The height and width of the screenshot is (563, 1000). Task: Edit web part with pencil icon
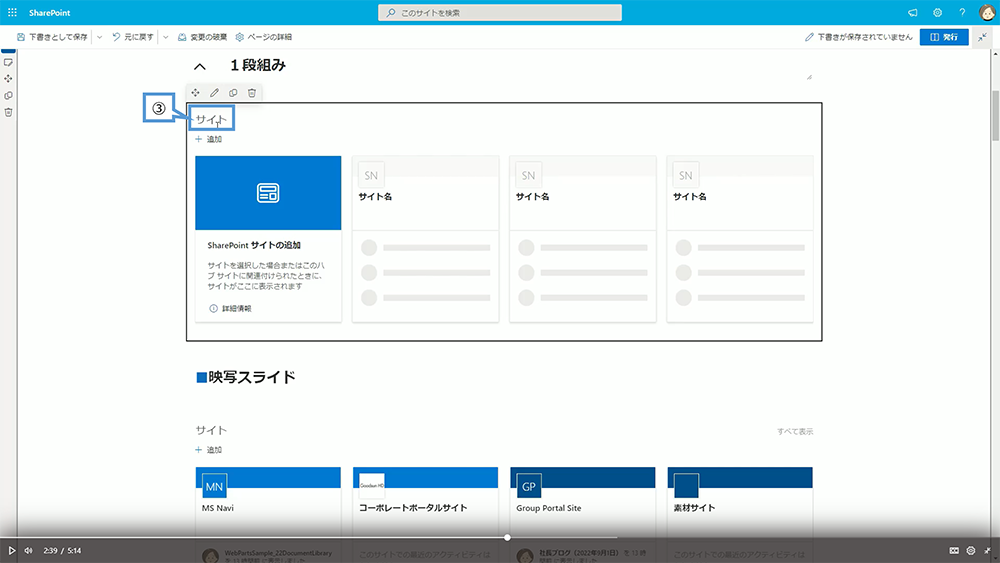(214, 93)
